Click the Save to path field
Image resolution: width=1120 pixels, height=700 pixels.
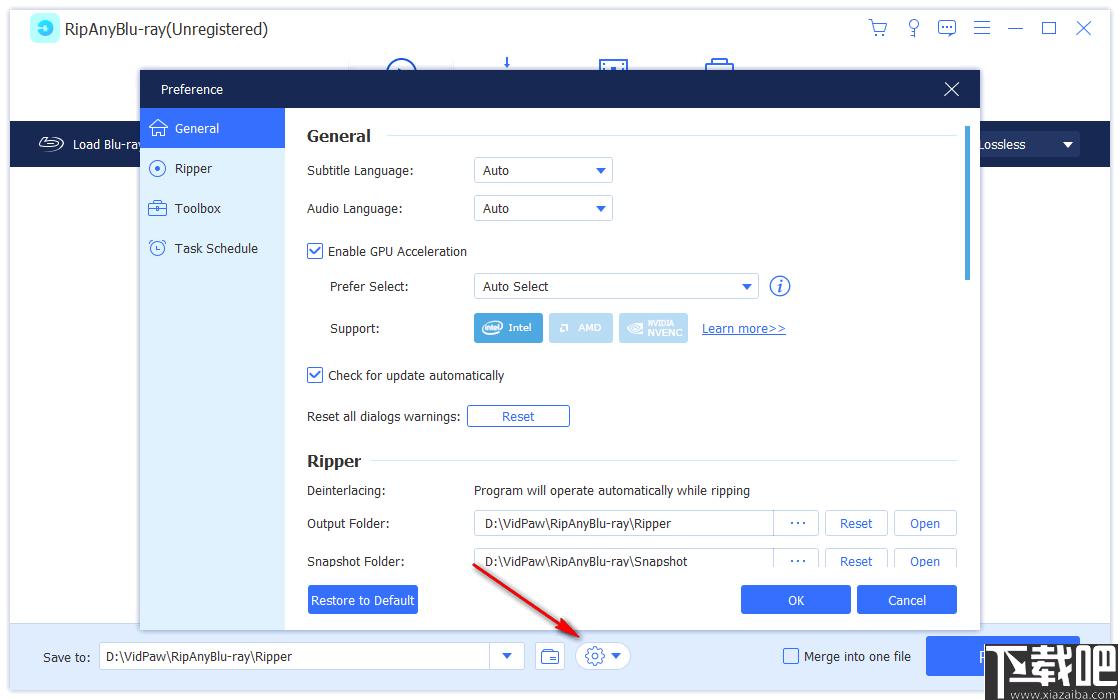click(x=294, y=656)
